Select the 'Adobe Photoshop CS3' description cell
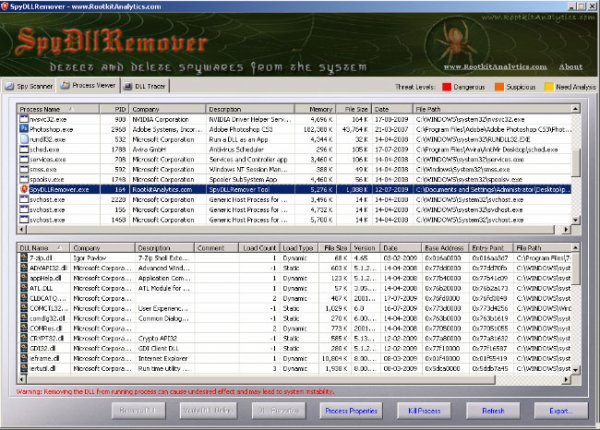600x430 pixels. coord(250,129)
